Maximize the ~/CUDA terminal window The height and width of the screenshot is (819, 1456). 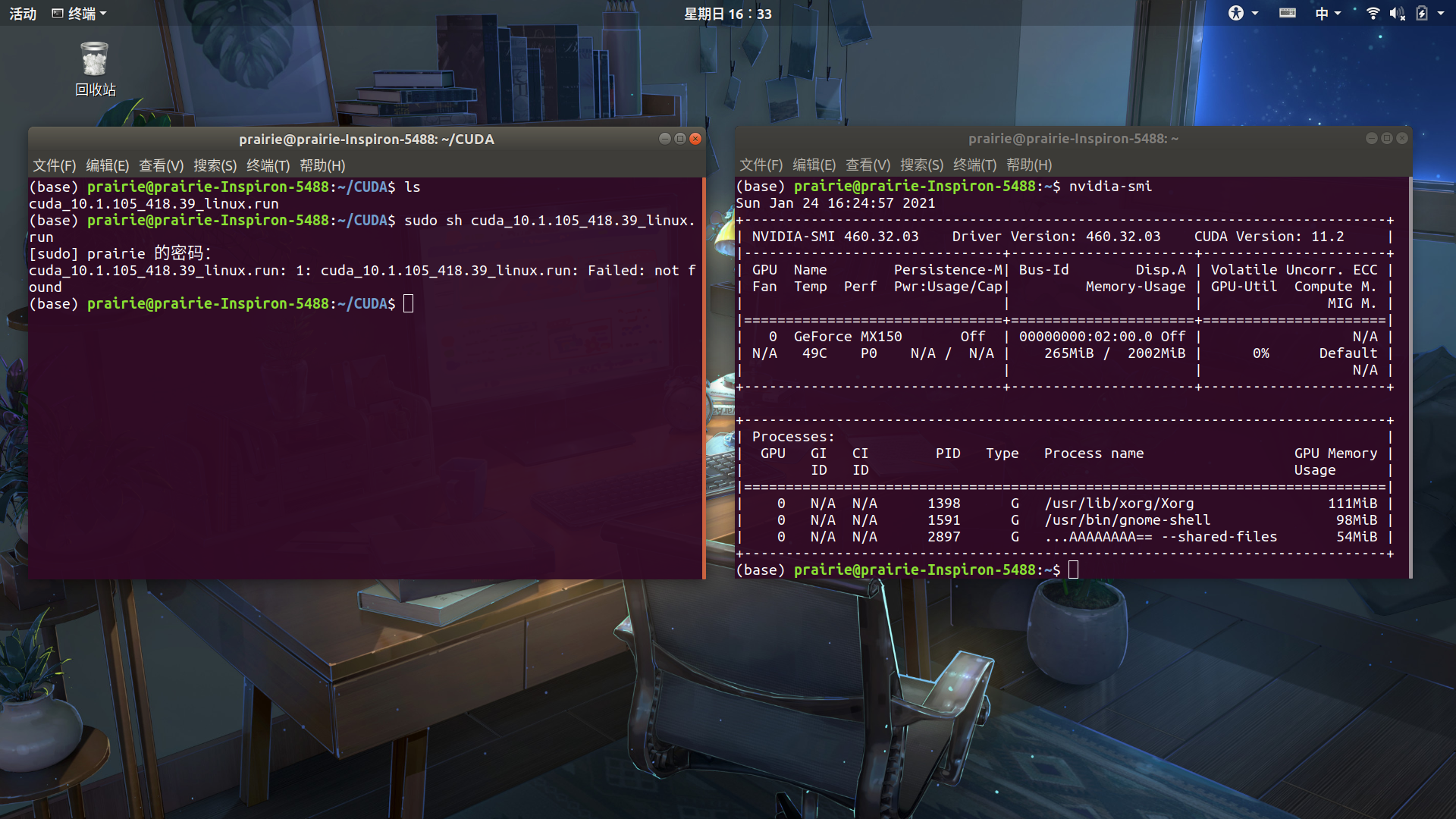tap(680, 139)
